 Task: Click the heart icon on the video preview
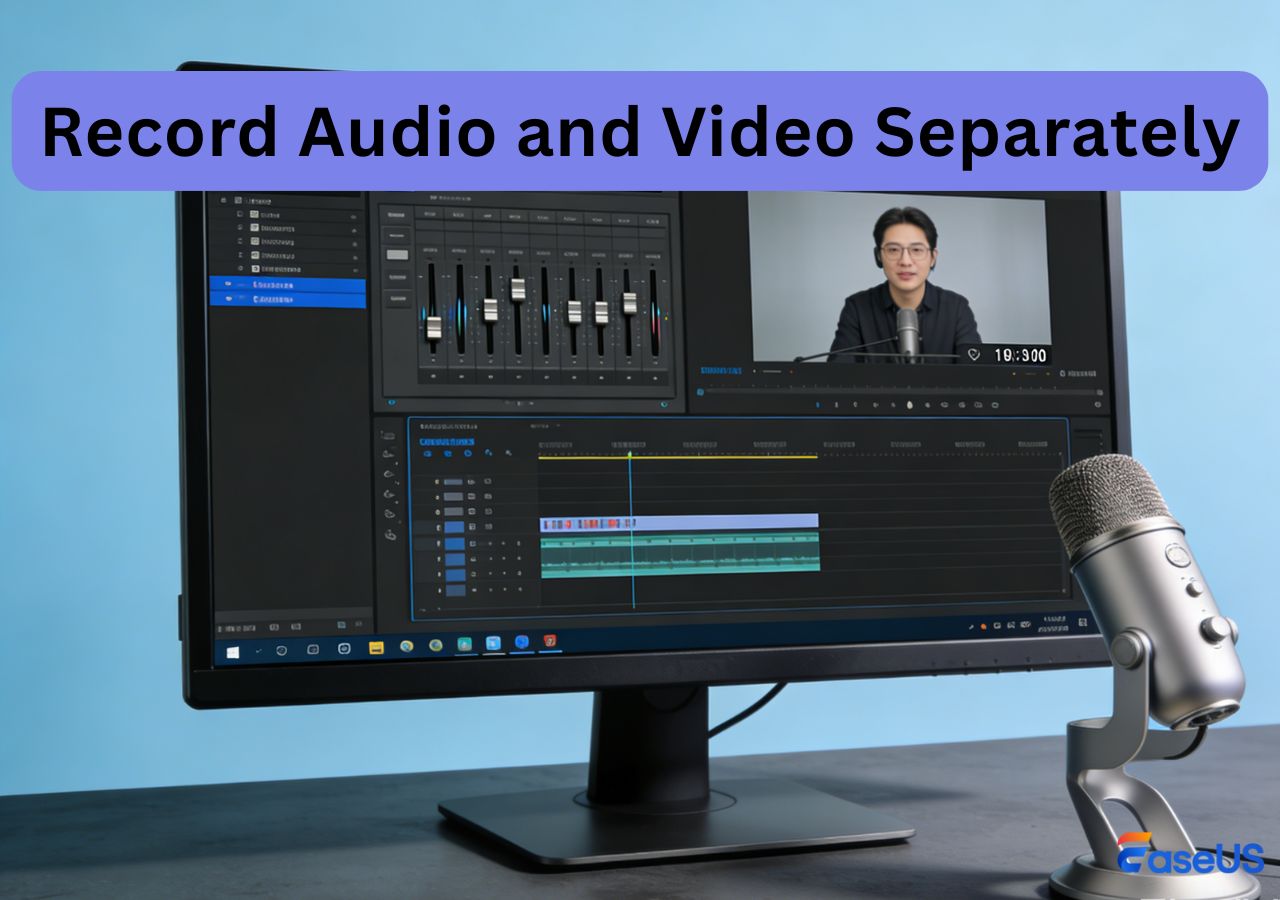point(973,354)
